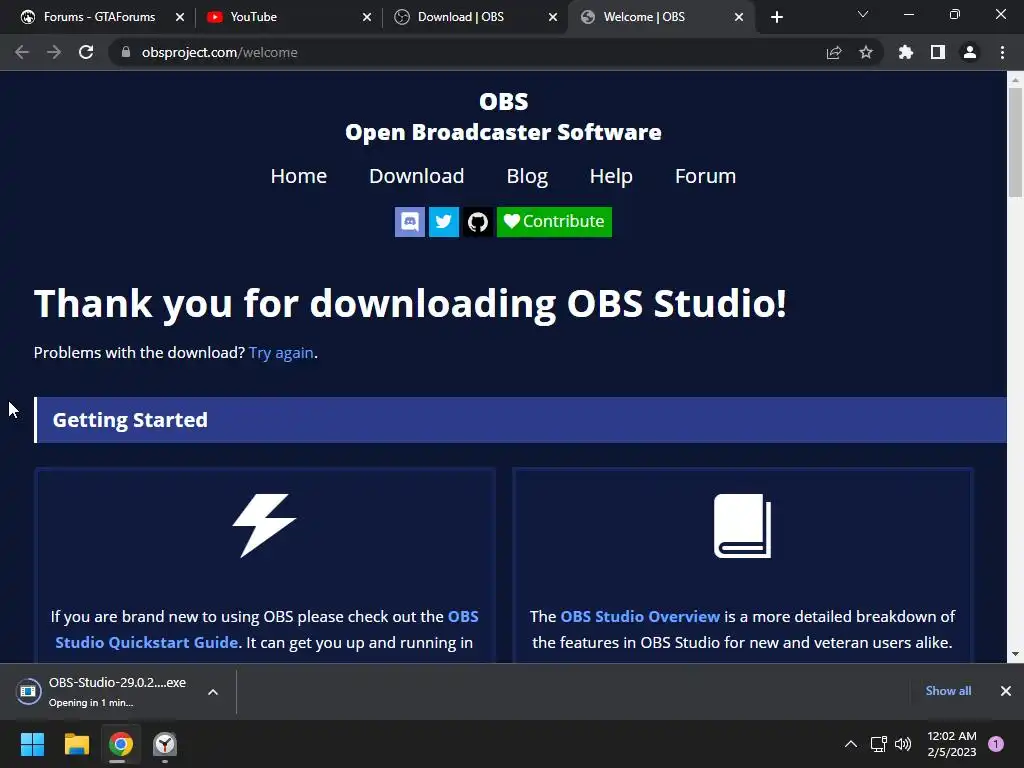Viewport: 1024px width, 768px height.
Task: Open the OBS Twitter icon link
Action: [443, 222]
